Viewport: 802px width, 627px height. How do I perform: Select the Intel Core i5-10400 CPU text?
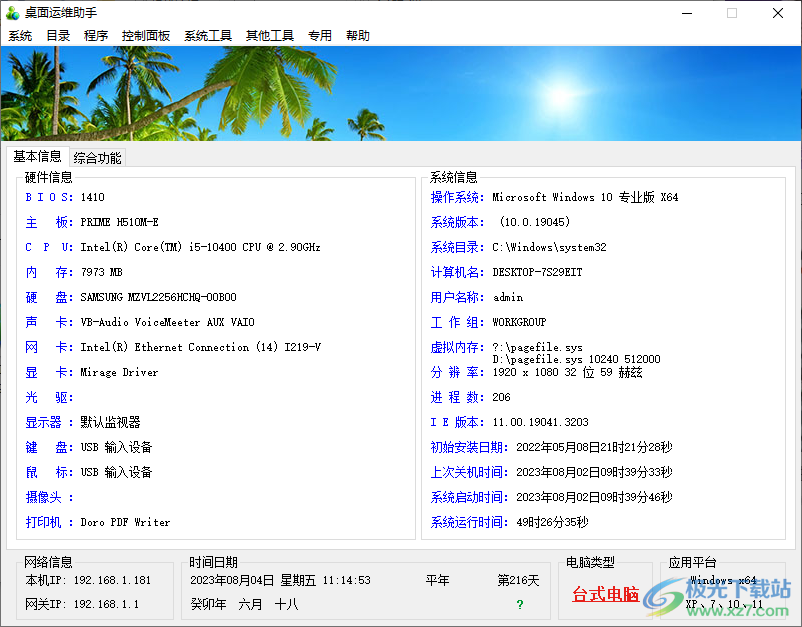(x=200, y=247)
